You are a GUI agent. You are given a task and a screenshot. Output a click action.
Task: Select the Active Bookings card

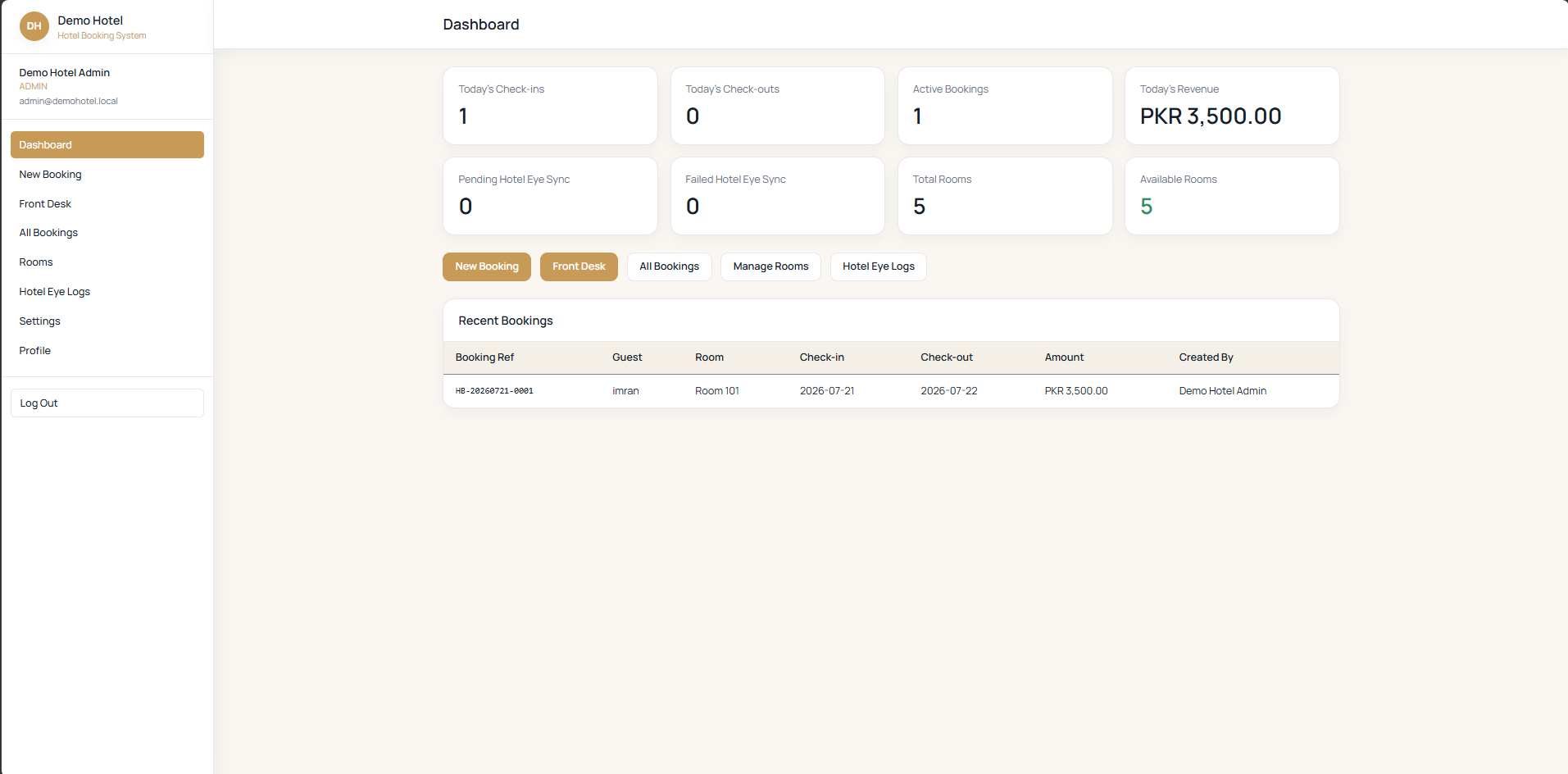click(x=1005, y=106)
